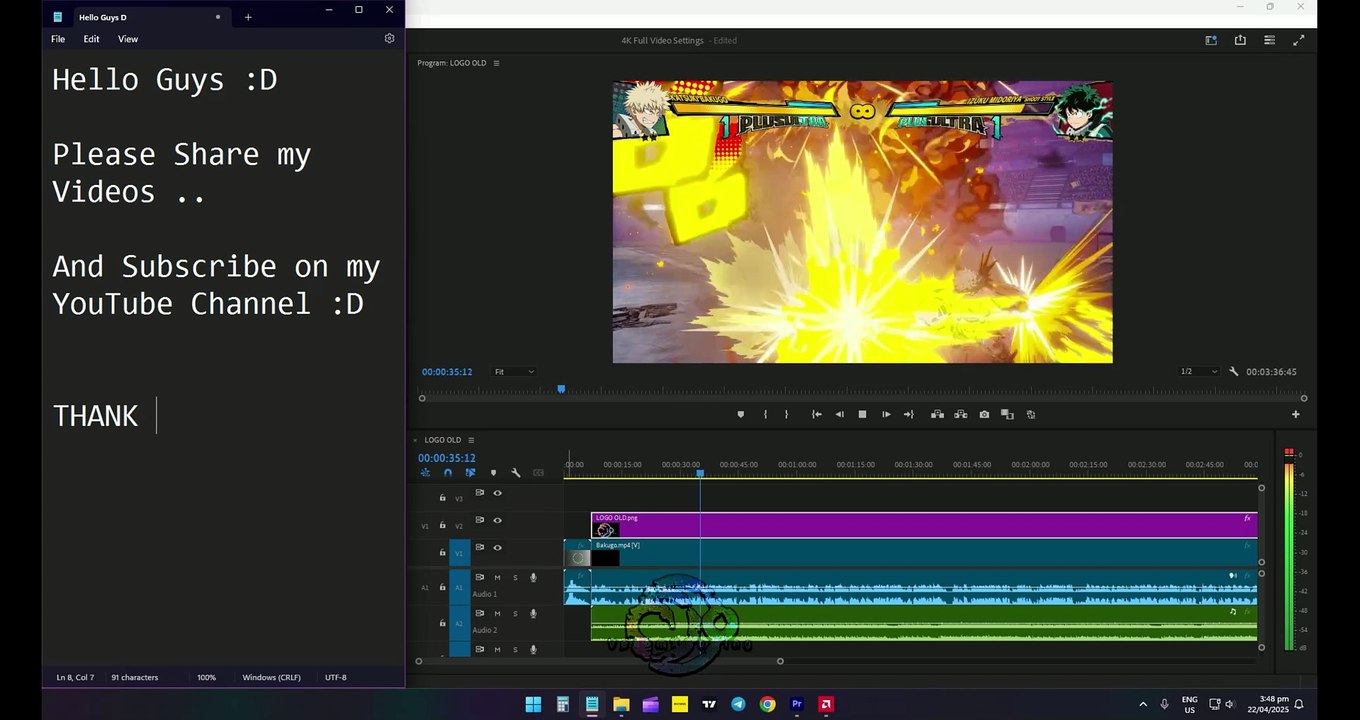Click the Program monitor playhead marker

[561, 389]
